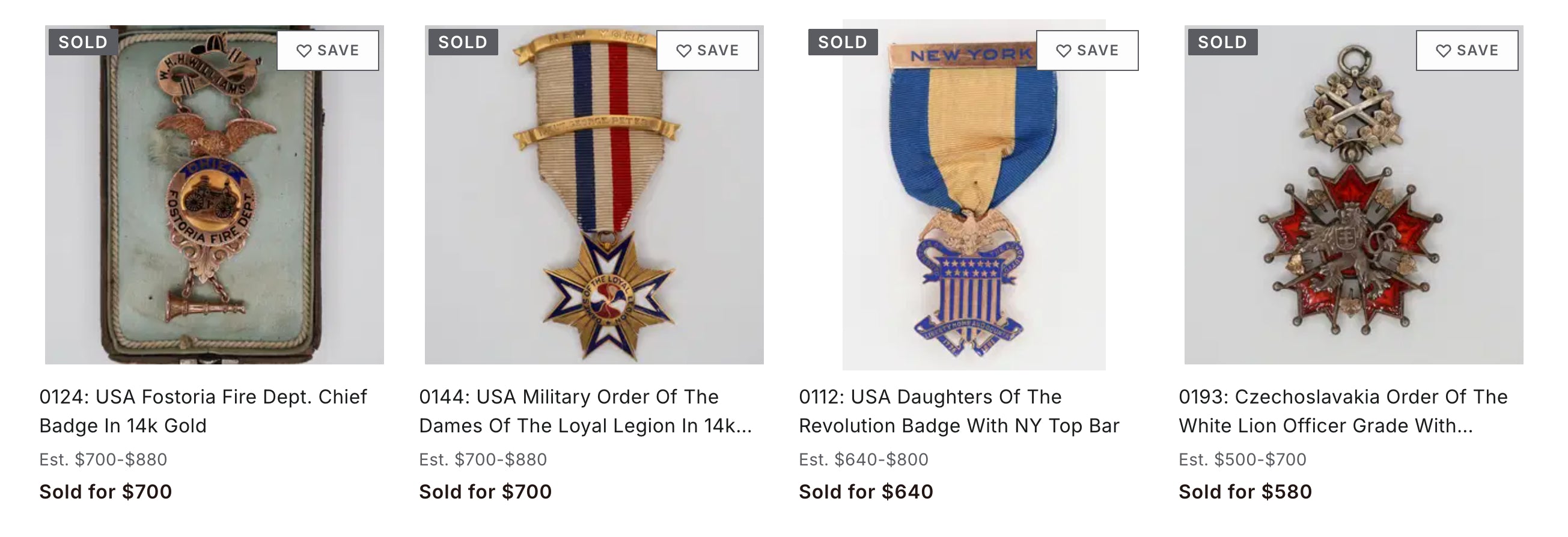Click the SOLD badge on lot 0124
The height and width of the screenshot is (537, 1568).
point(83,42)
